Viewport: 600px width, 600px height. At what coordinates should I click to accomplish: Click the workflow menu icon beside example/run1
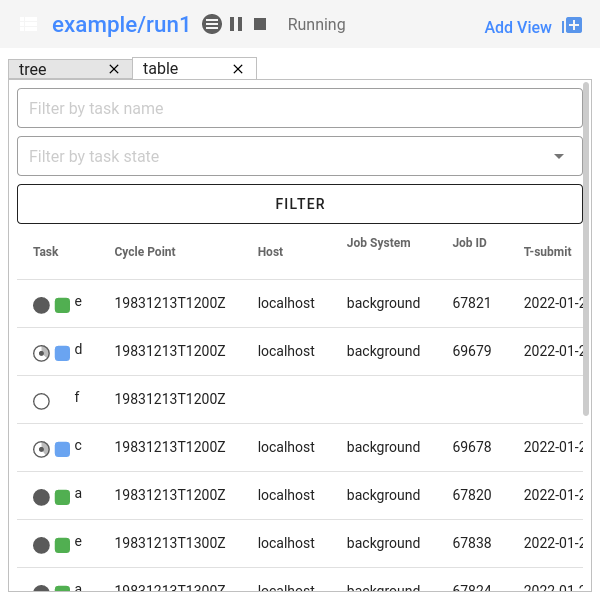tap(212, 24)
